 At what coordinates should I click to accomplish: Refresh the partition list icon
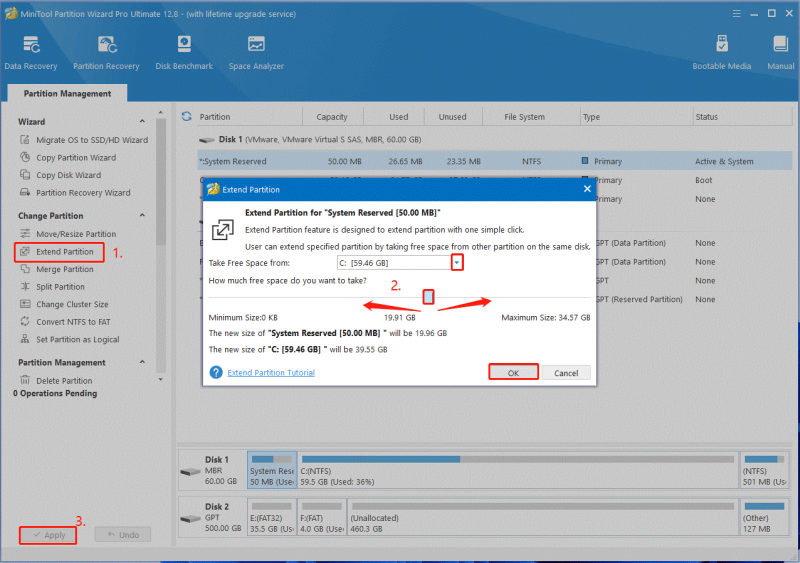187,116
